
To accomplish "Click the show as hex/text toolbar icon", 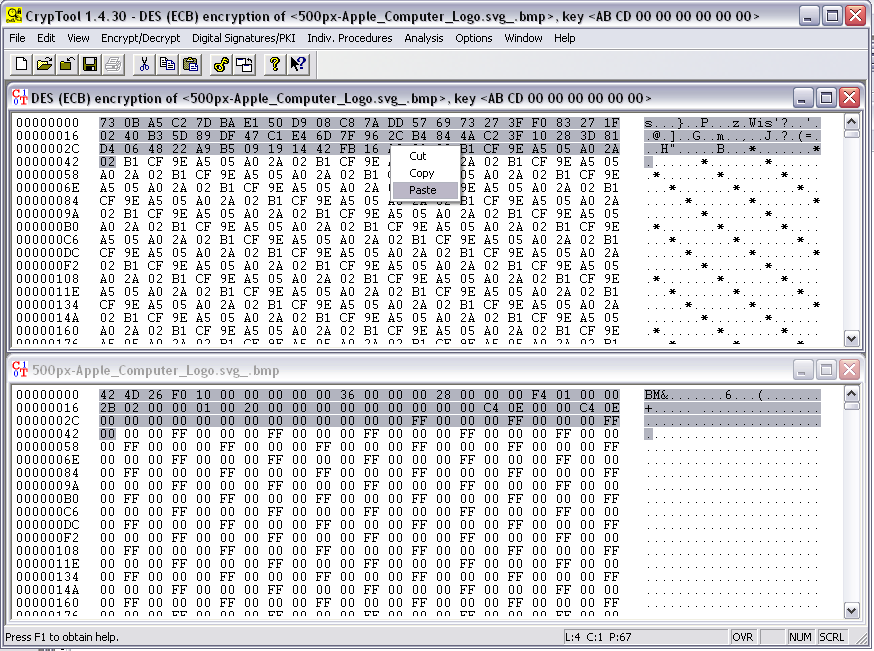I will pyautogui.click(x=244, y=64).
